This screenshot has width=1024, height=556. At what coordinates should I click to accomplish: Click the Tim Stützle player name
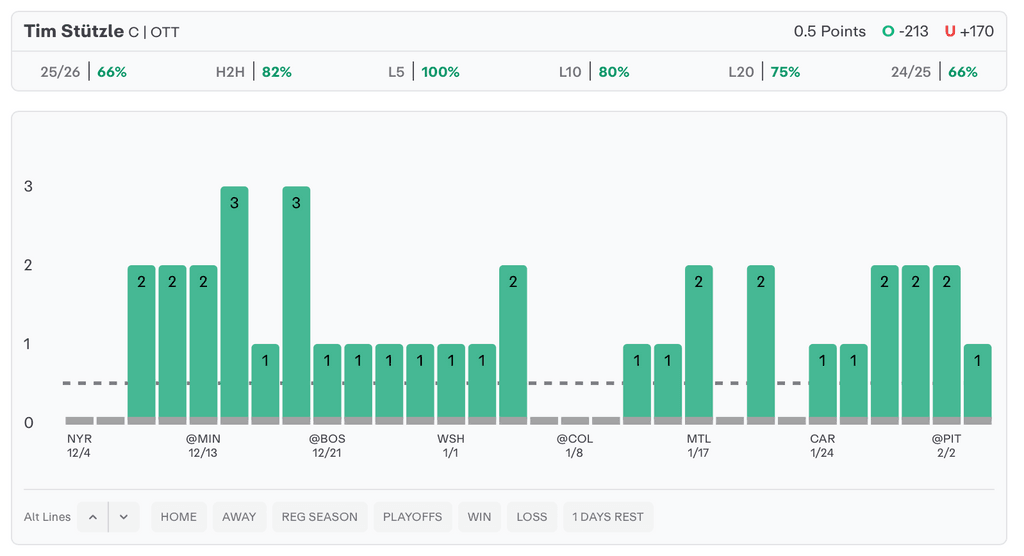point(73,31)
